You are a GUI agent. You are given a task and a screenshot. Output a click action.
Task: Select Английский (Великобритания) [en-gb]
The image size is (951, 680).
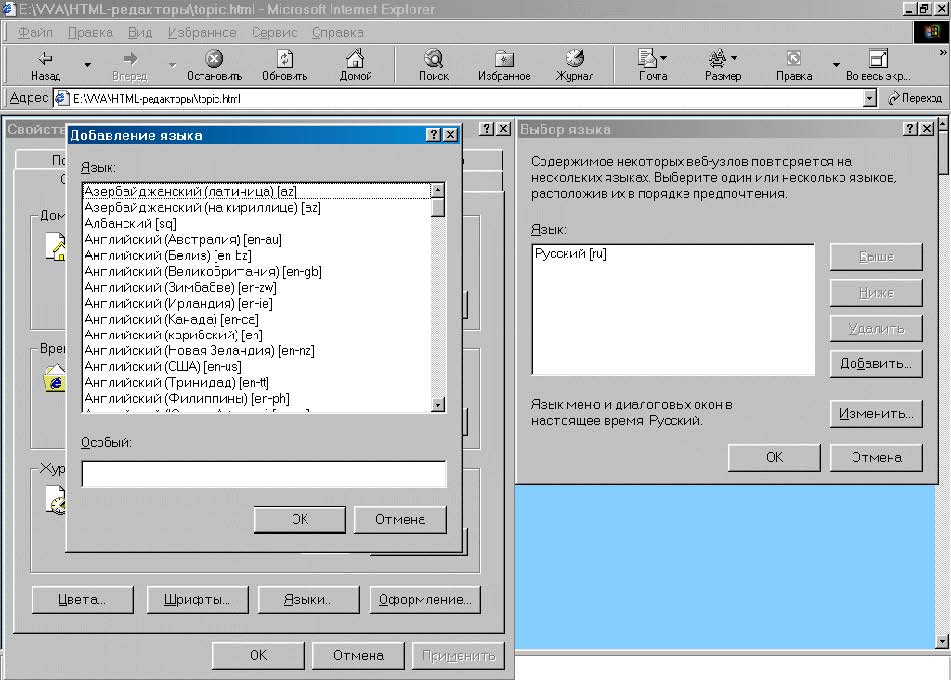coord(257,271)
